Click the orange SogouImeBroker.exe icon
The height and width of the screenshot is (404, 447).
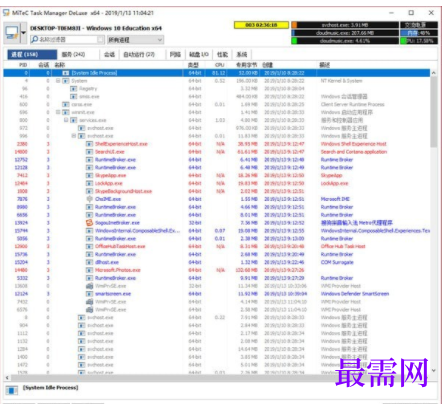[x=89, y=223]
